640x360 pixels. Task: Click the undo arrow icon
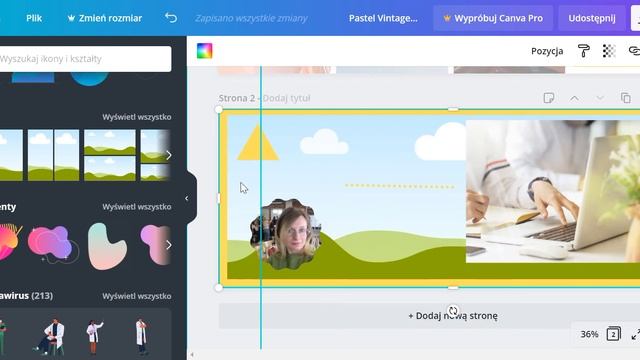171,18
